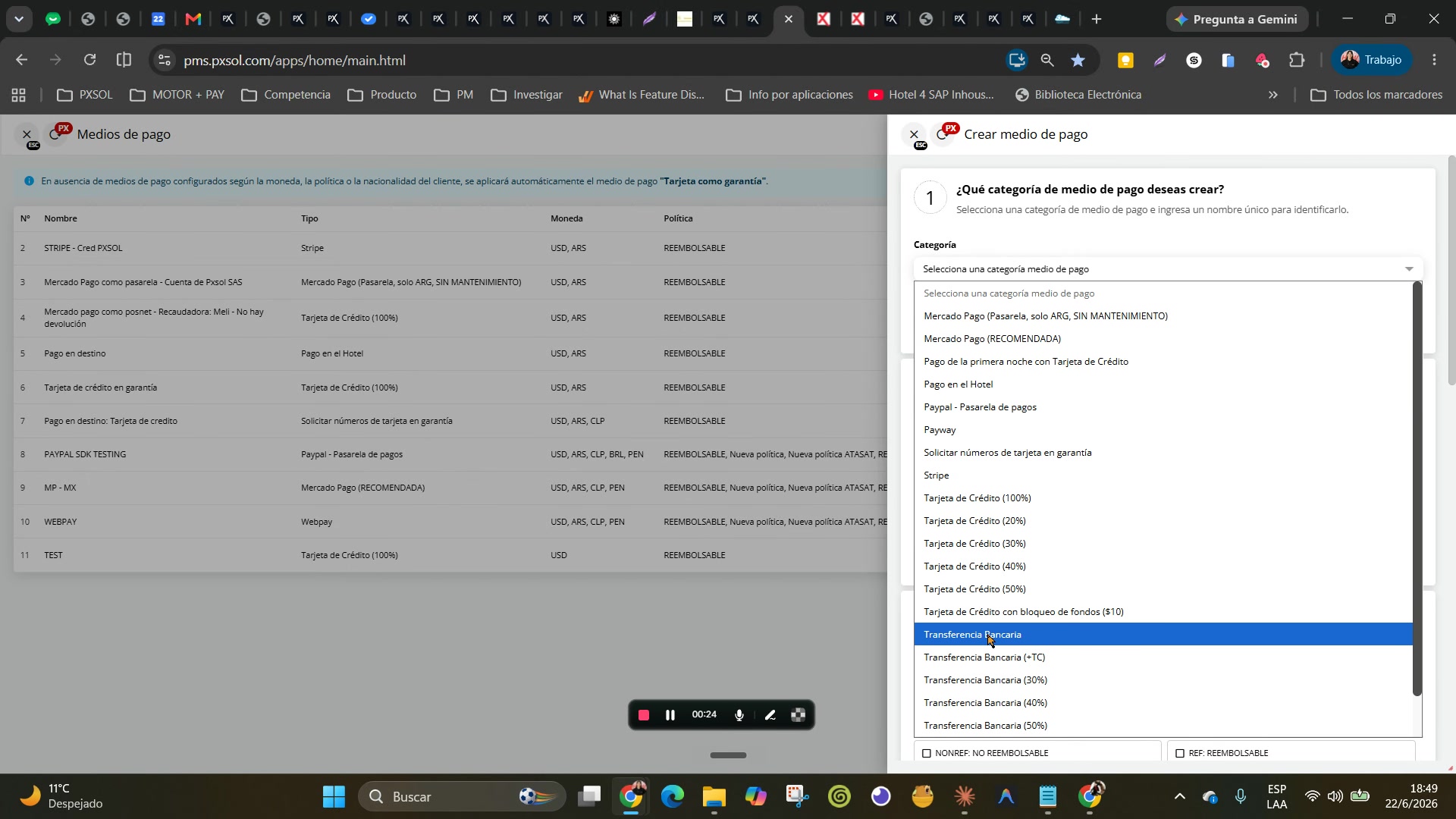
Task: Close the Crear medio de pago panel
Action: pyautogui.click(x=914, y=134)
